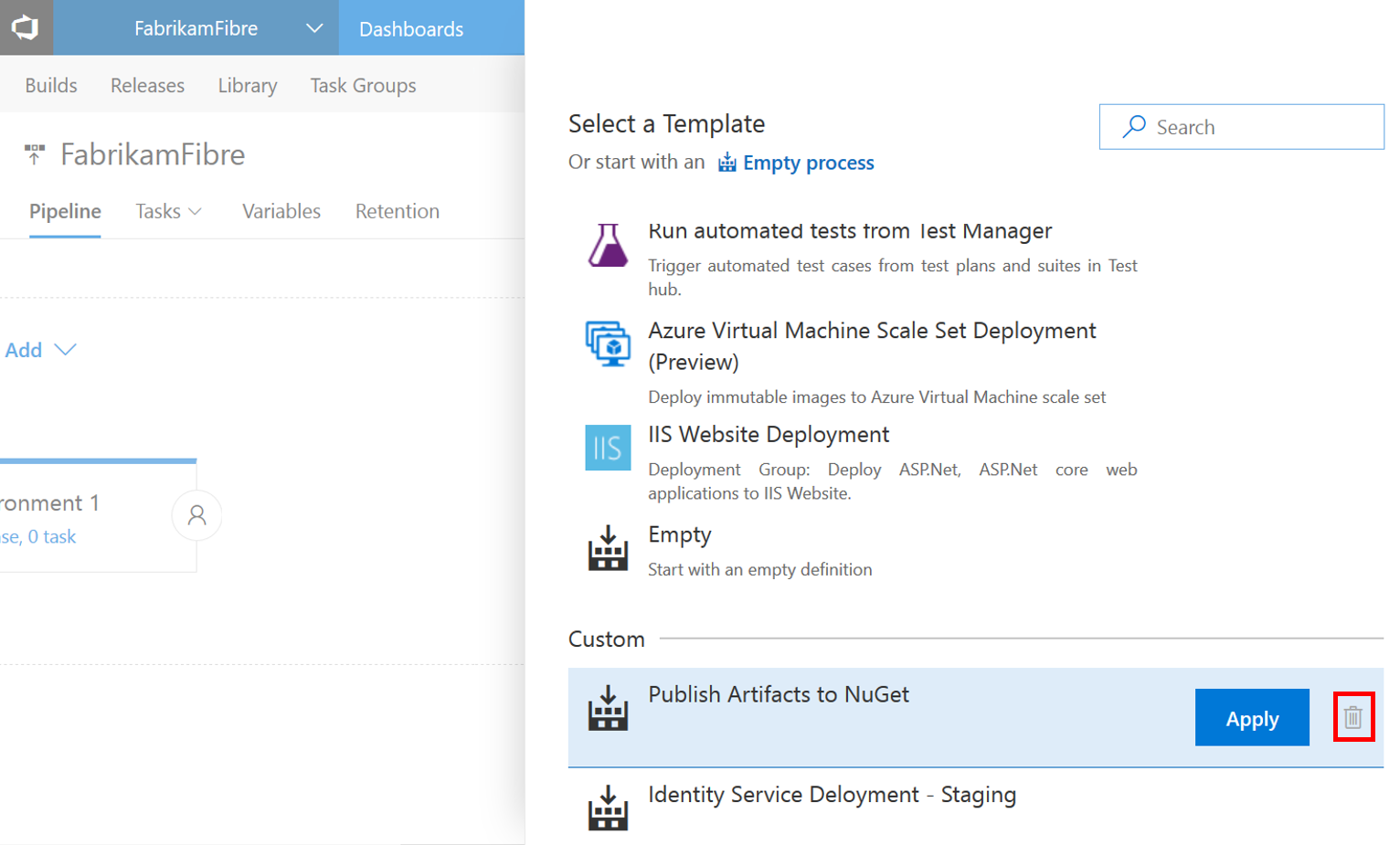
Task: Click 'Start with an empty definition' description
Action: [760, 569]
